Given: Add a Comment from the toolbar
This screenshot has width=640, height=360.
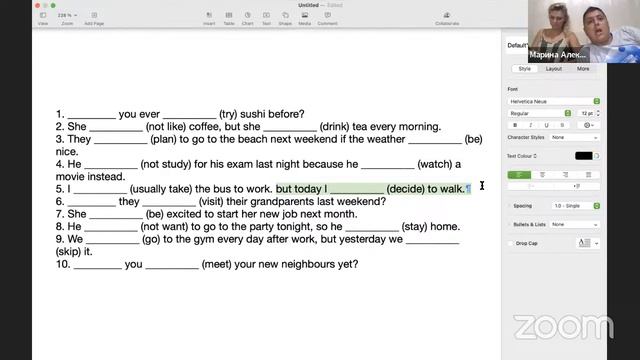Looking at the screenshot, I should pyautogui.click(x=328, y=16).
